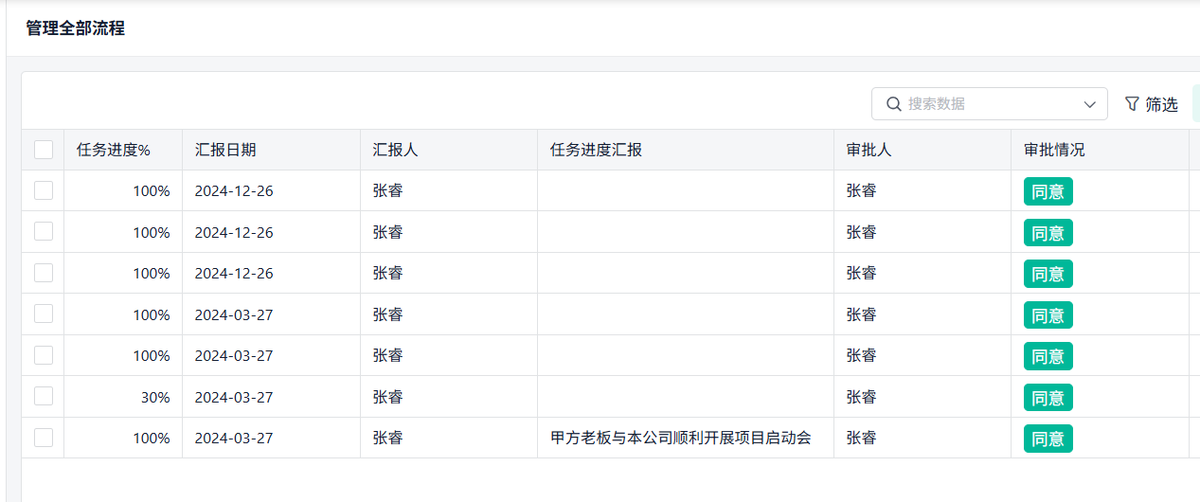Open the 筛选 filter button
This screenshot has height=502, width=1200.
1152,104
